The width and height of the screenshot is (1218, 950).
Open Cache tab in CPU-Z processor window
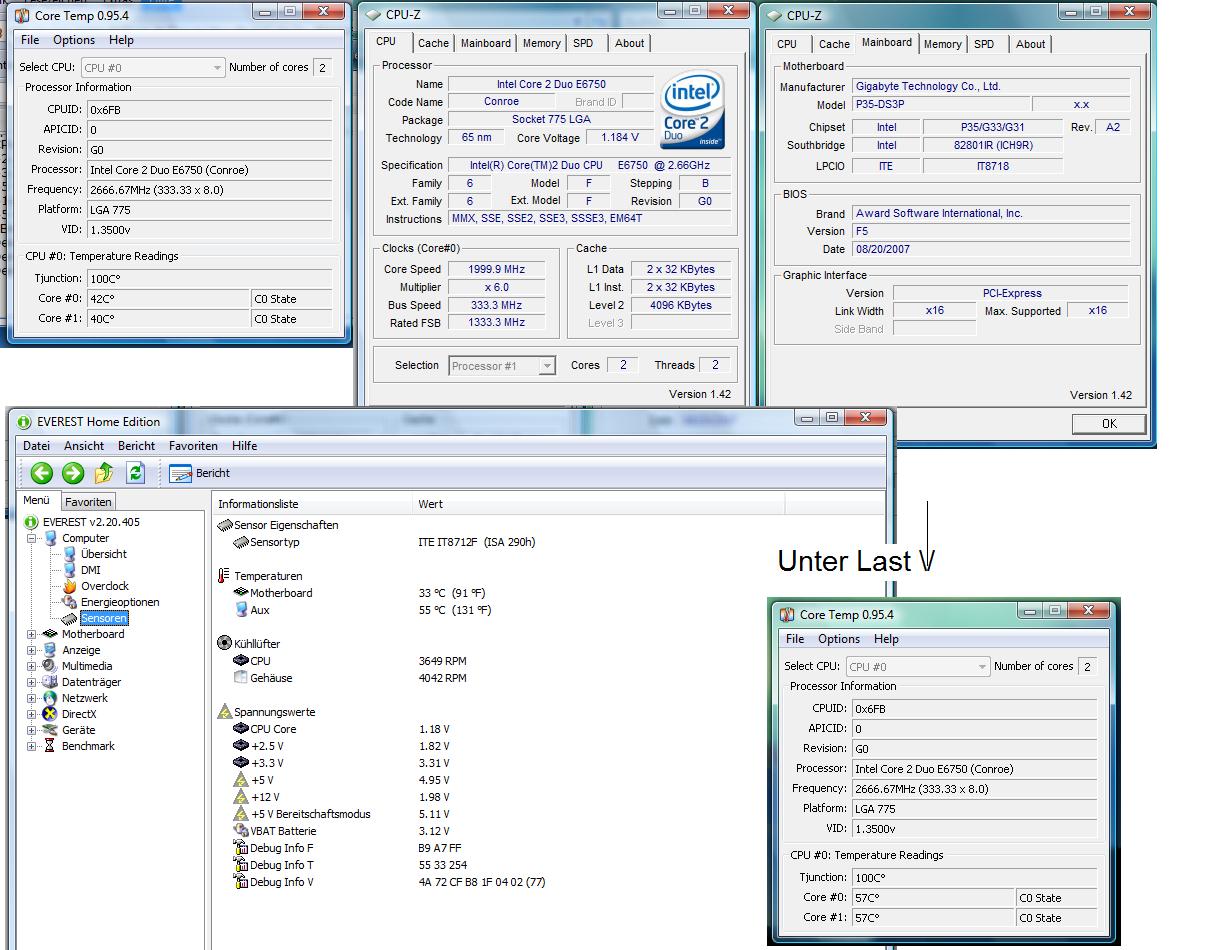pyautogui.click(x=433, y=43)
